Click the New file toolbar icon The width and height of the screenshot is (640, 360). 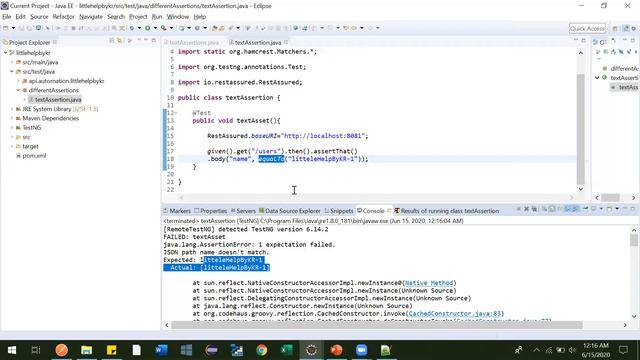(x=6, y=28)
